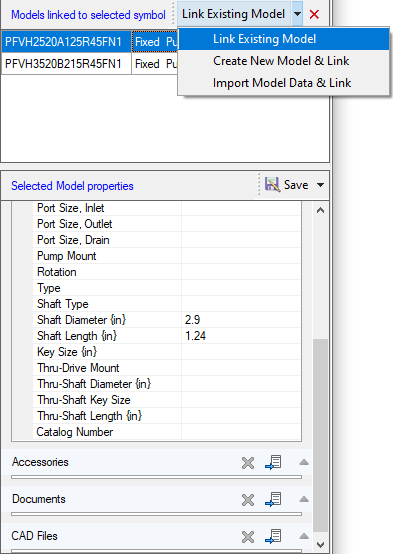393x554 pixels.
Task: Click the red X unlink model icon
Action: [314, 14]
